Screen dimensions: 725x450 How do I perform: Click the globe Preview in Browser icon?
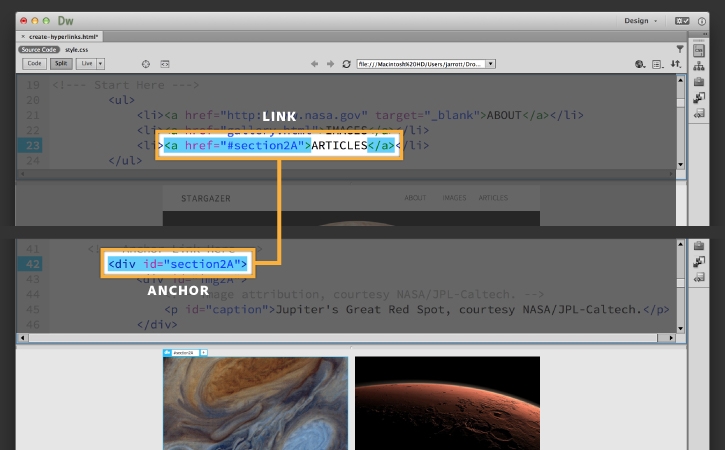640,64
